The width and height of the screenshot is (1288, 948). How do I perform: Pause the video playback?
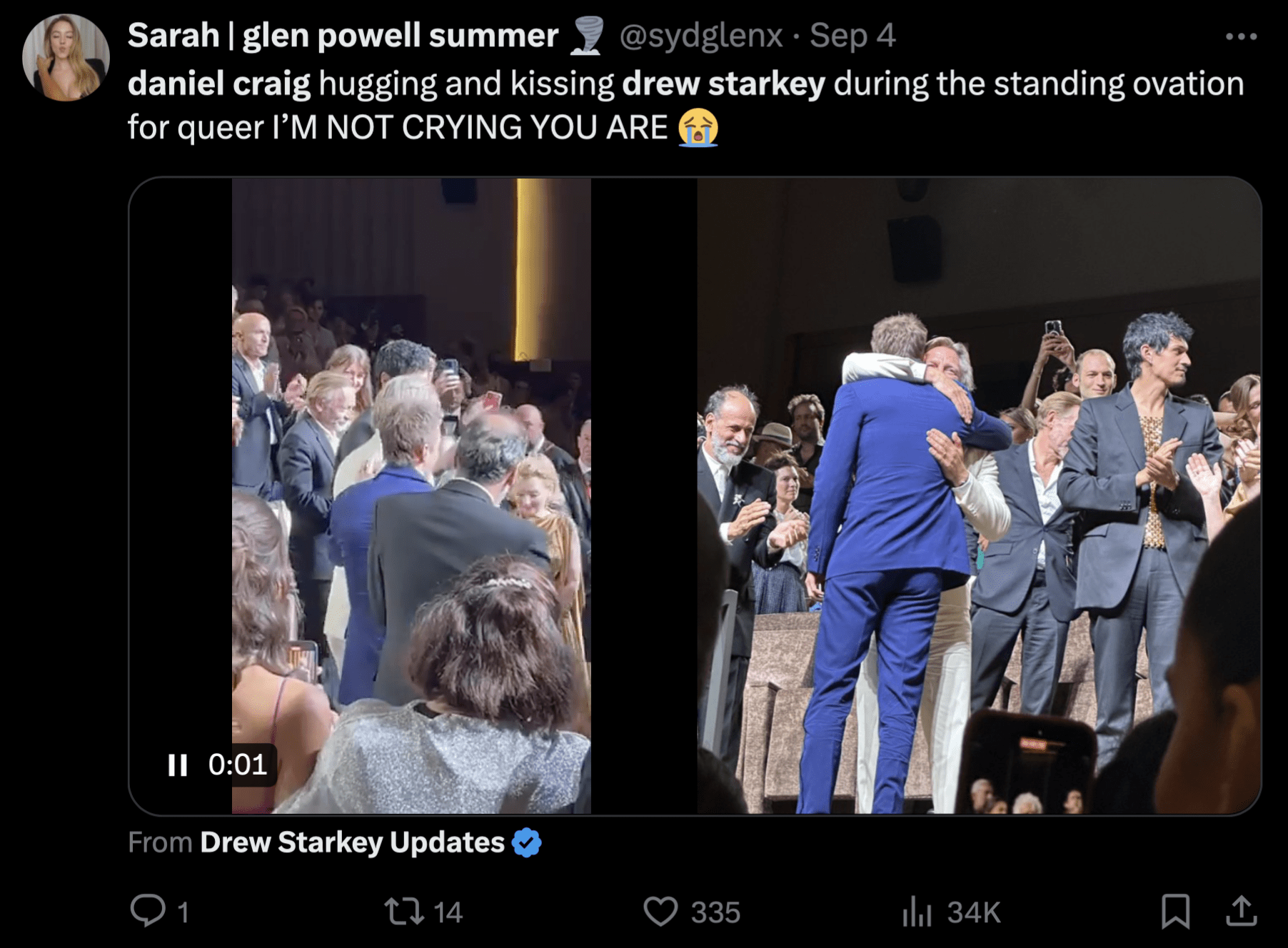tap(177, 765)
